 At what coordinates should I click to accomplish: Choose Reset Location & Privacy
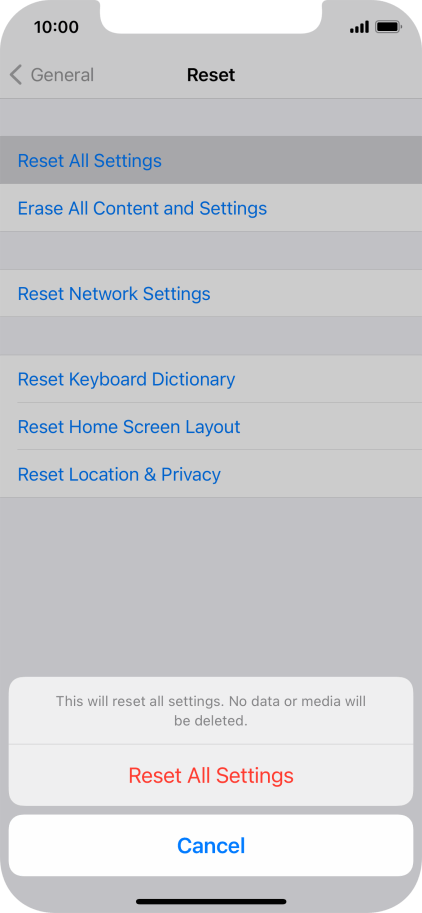coord(211,474)
